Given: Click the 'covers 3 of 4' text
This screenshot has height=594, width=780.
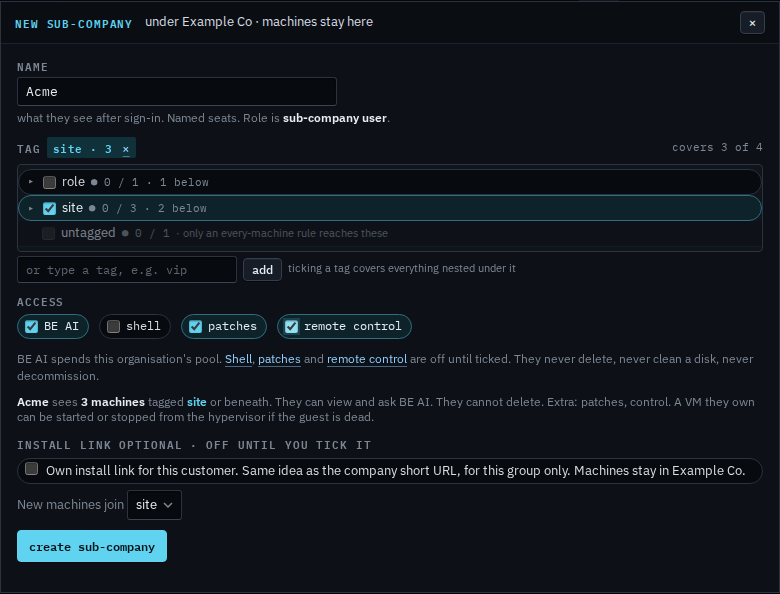Looking at the screenshot, I should point(717,147).
